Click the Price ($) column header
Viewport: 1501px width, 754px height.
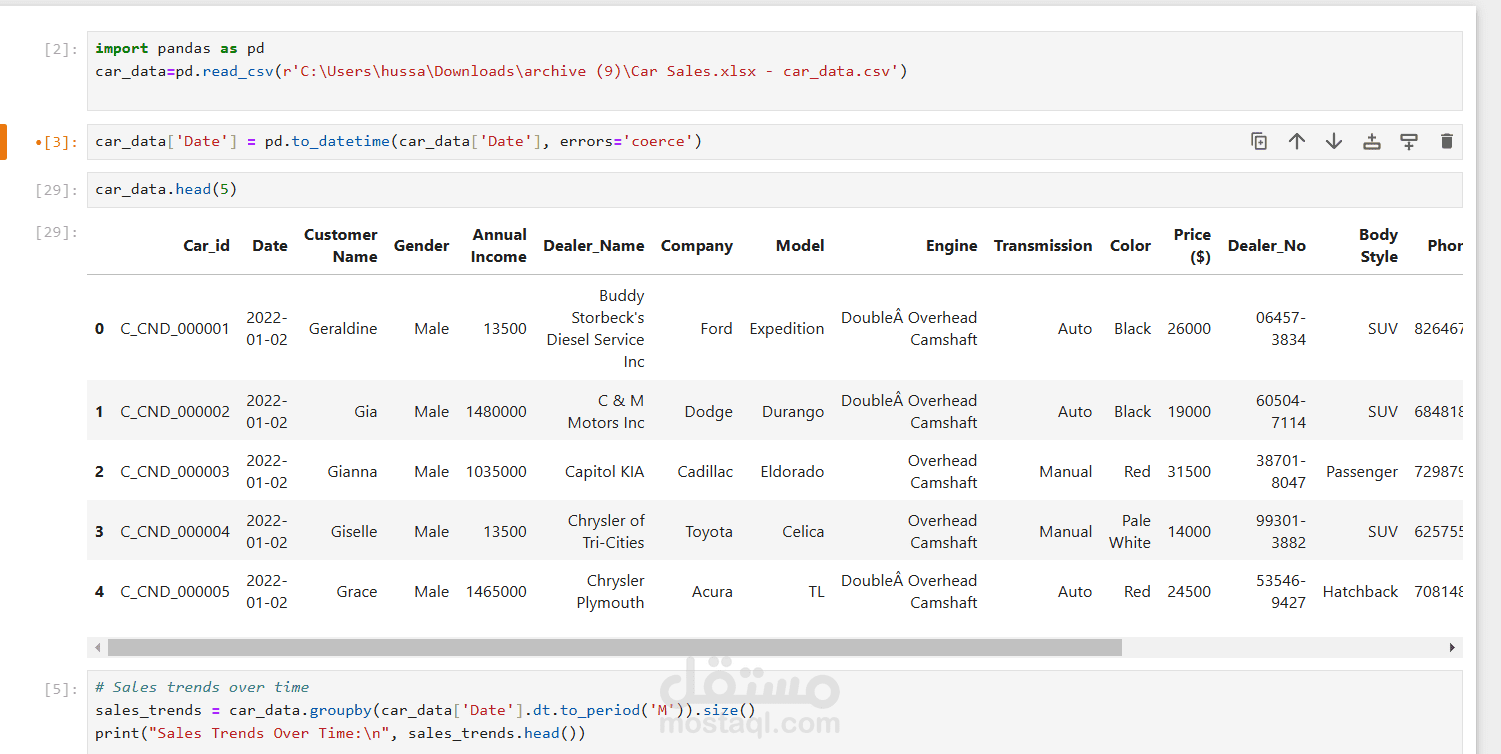click(x=1191, y=246)
